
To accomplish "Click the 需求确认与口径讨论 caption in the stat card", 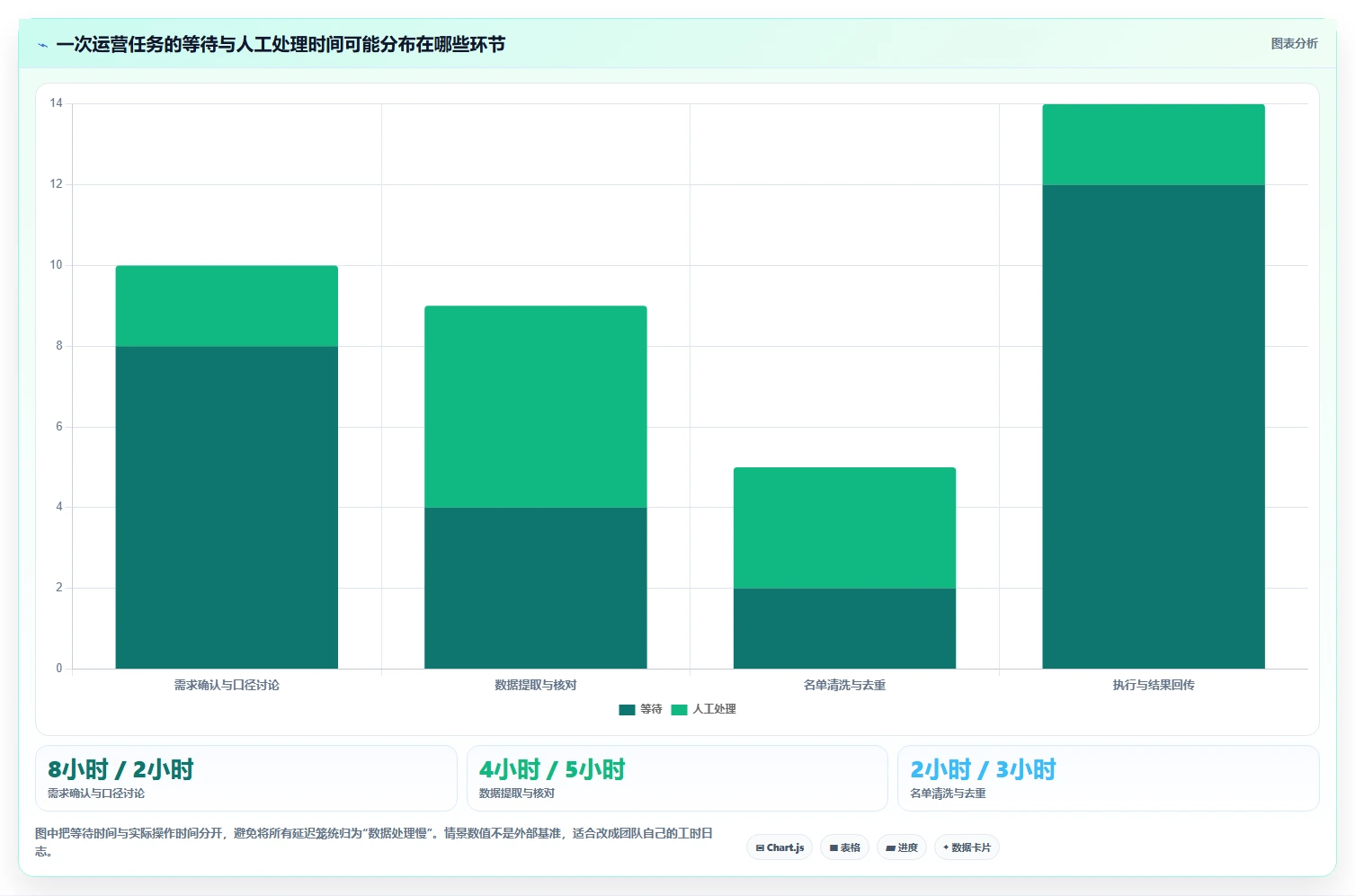I will 96,794.
